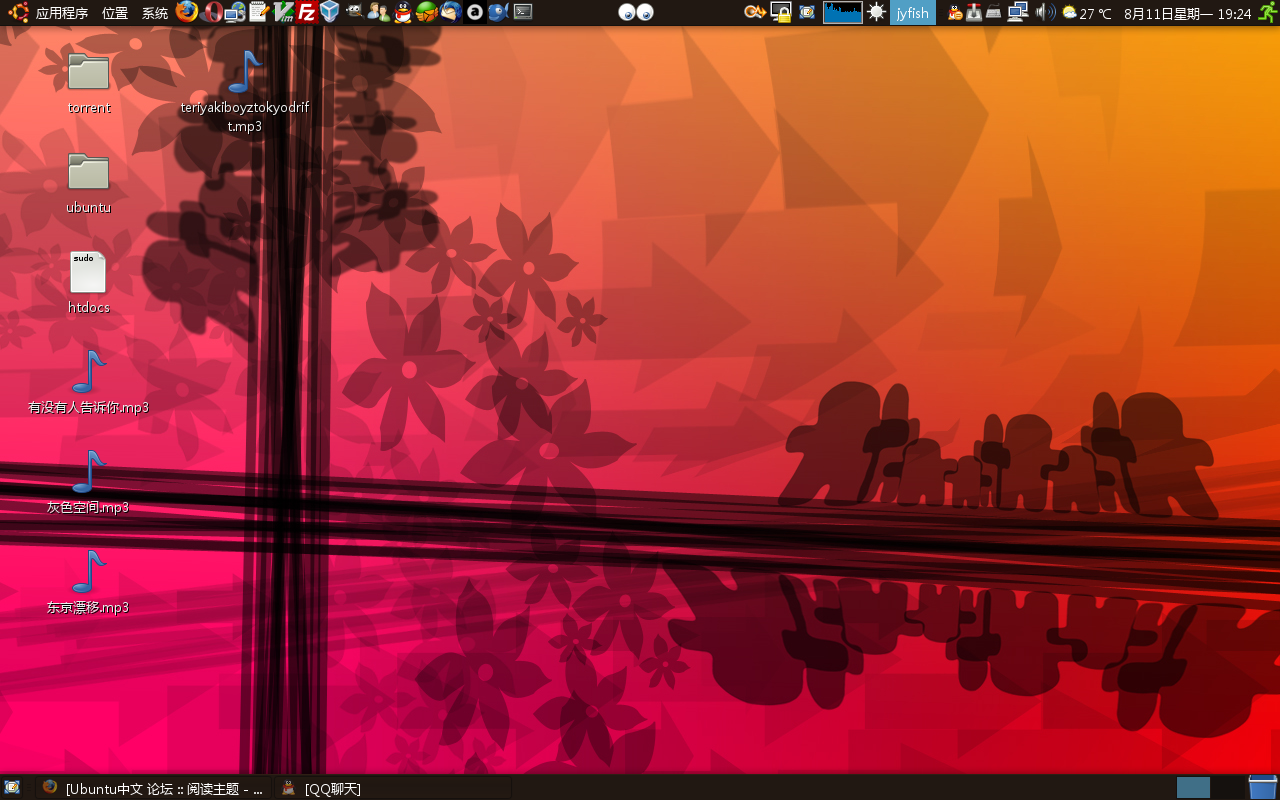1280x800 pixels.
Task: Open the Ubuntu logo applications menu
Action: [x=18, y=13]
